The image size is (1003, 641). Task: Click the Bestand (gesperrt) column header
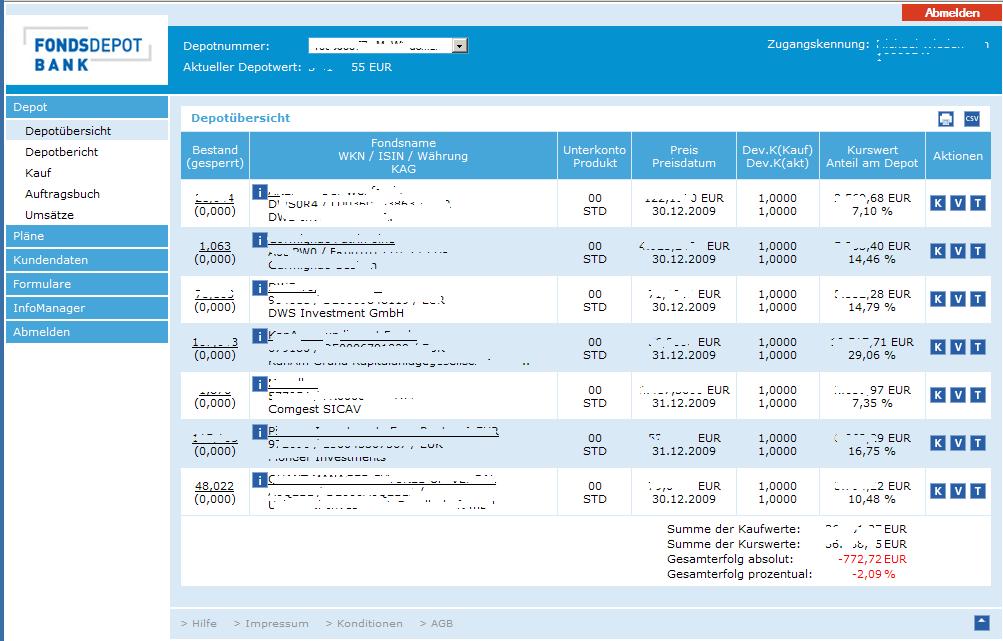click(215, 156)
